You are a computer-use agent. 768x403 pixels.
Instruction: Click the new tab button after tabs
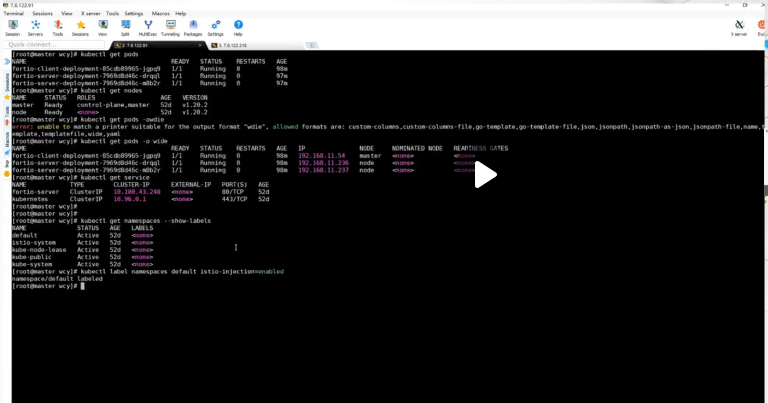(312, 45)
